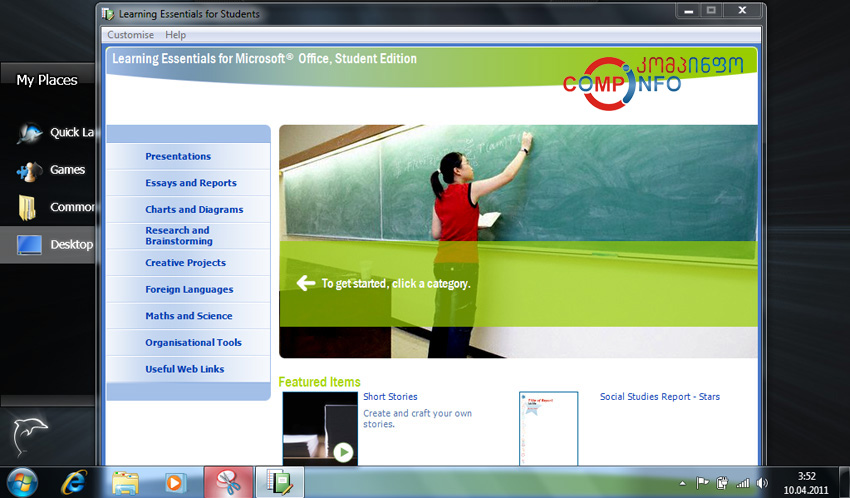Select Desktop in My Places sidebar
The height and width of the screenshot is (498, 850).
coord(48,245)
